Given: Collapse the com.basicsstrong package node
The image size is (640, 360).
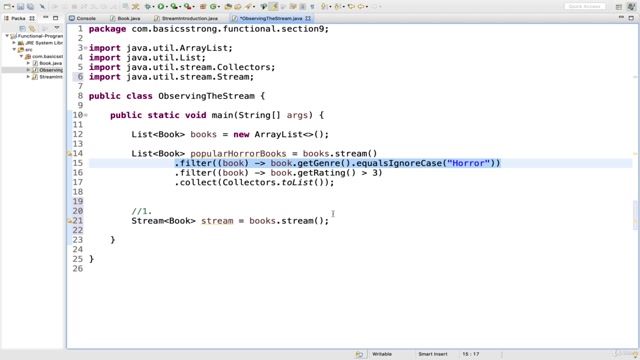Looking at the screenshot, I should coord(21,56).
